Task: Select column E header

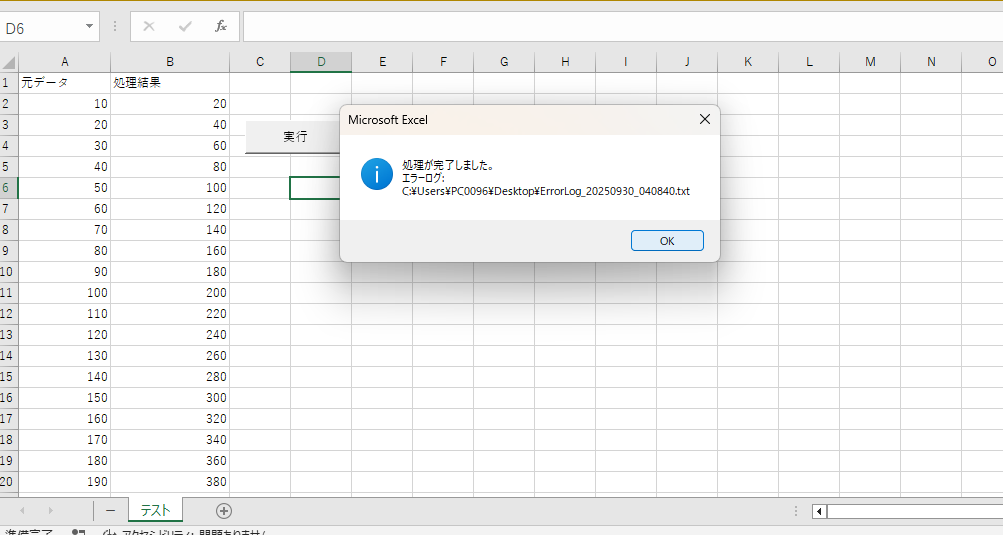Action: [x=383, y=62]
